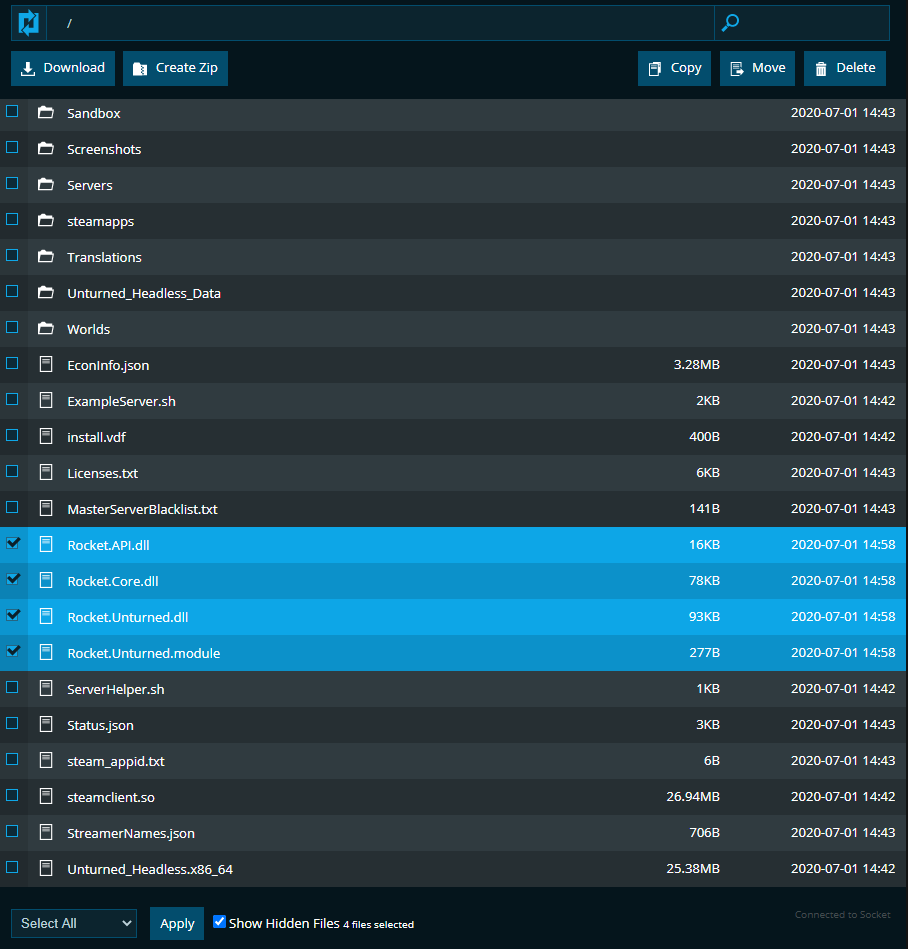908x949 pixels.
Task: Click the path input field showing slash
Action: pos(380,22)
